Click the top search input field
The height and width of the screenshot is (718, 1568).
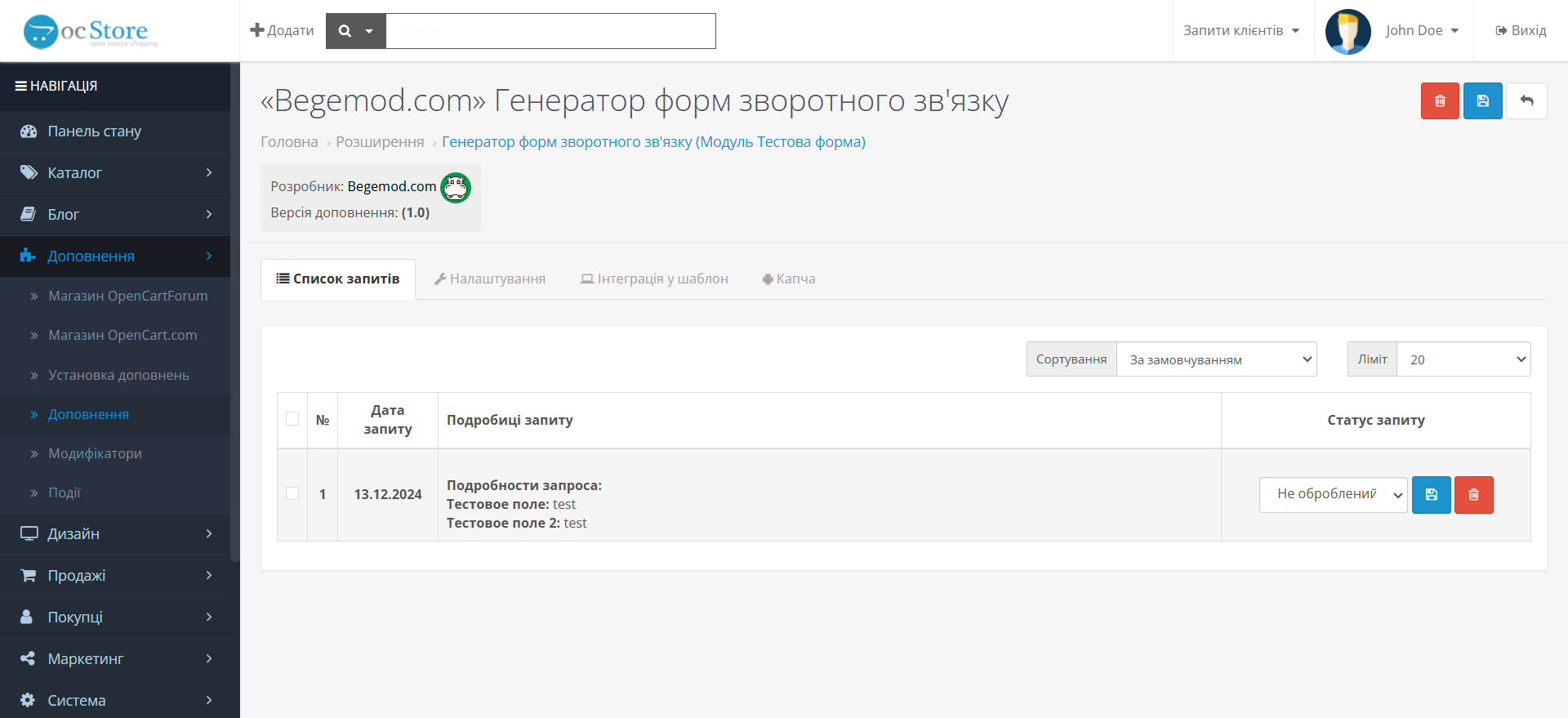click(x=551, y=31)
